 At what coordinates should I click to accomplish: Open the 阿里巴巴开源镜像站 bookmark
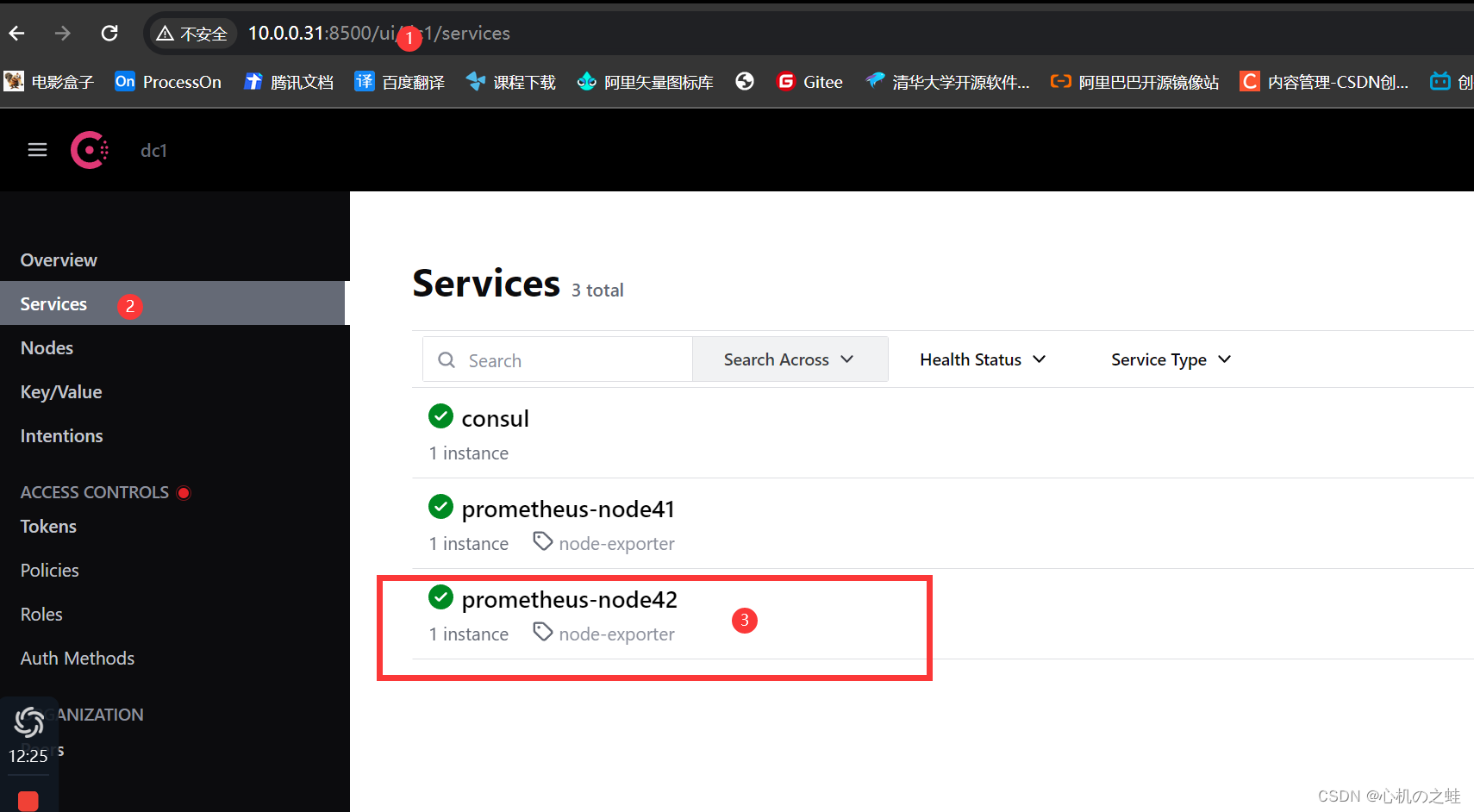tap(1135, 82)
